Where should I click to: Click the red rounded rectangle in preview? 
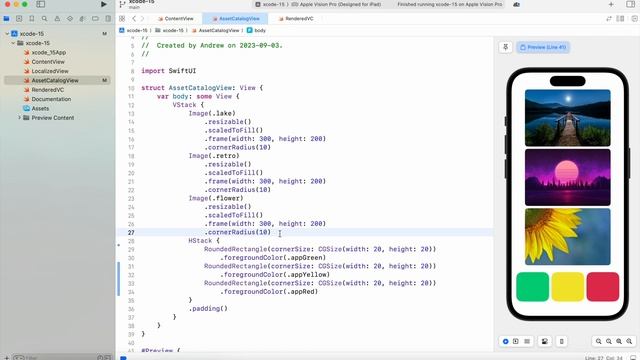click(x=603, y=287)
